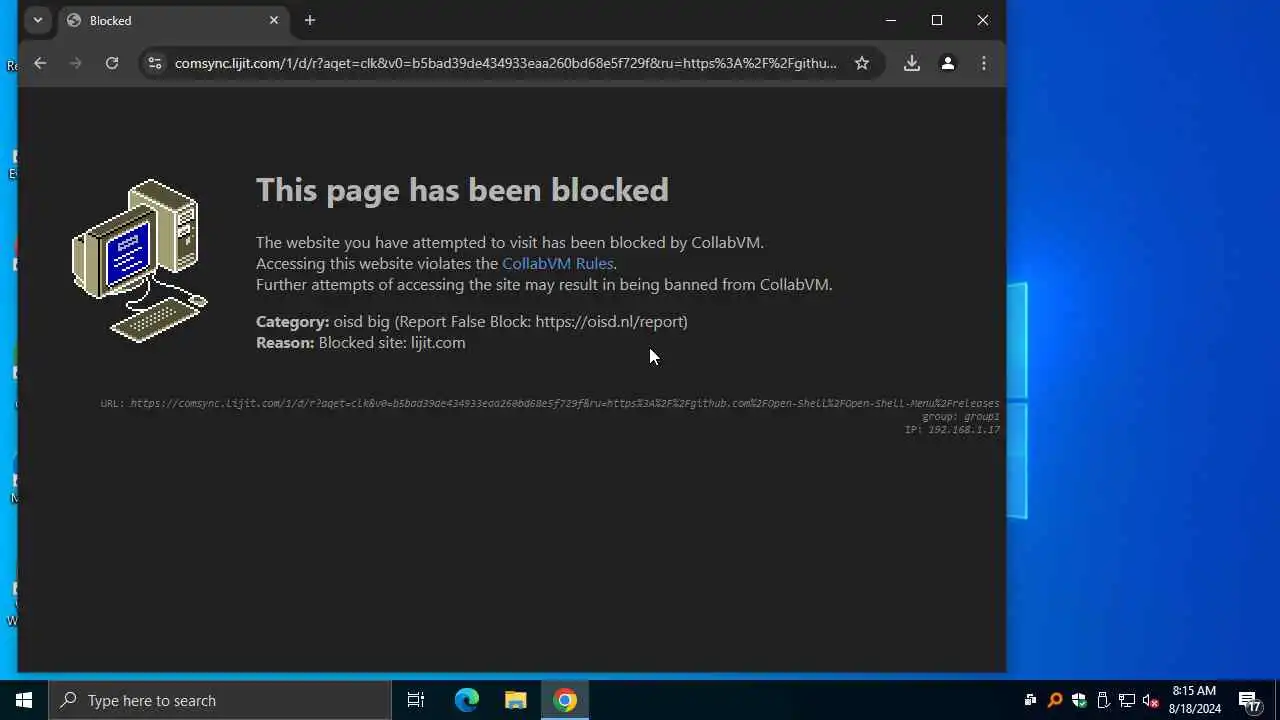The height and width of the screenshot is (720, 1280).
Task: Bookmark this page with the star icon
Action: point(862,63)
